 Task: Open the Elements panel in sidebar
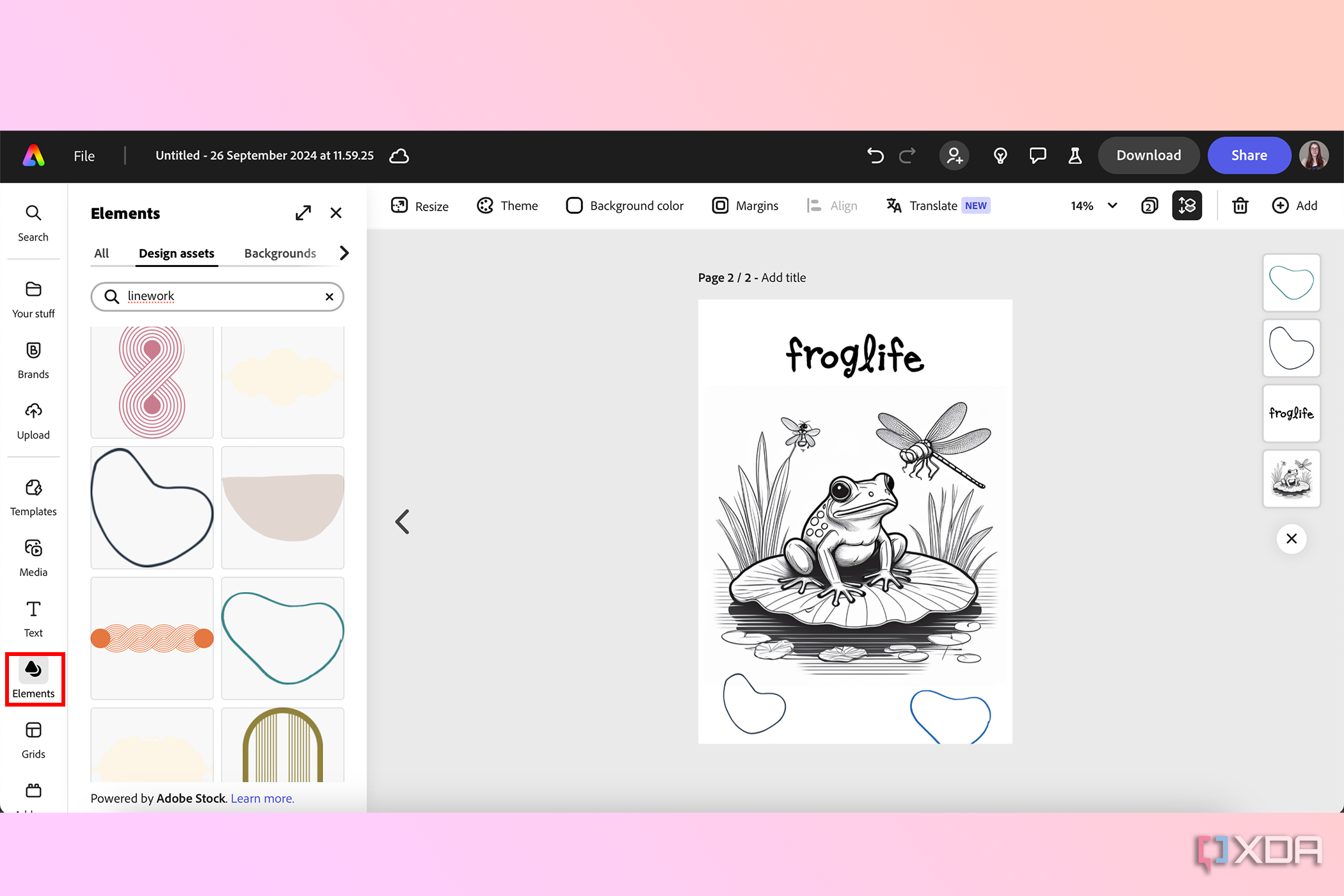pyautogui.click(x=33, y=680)
